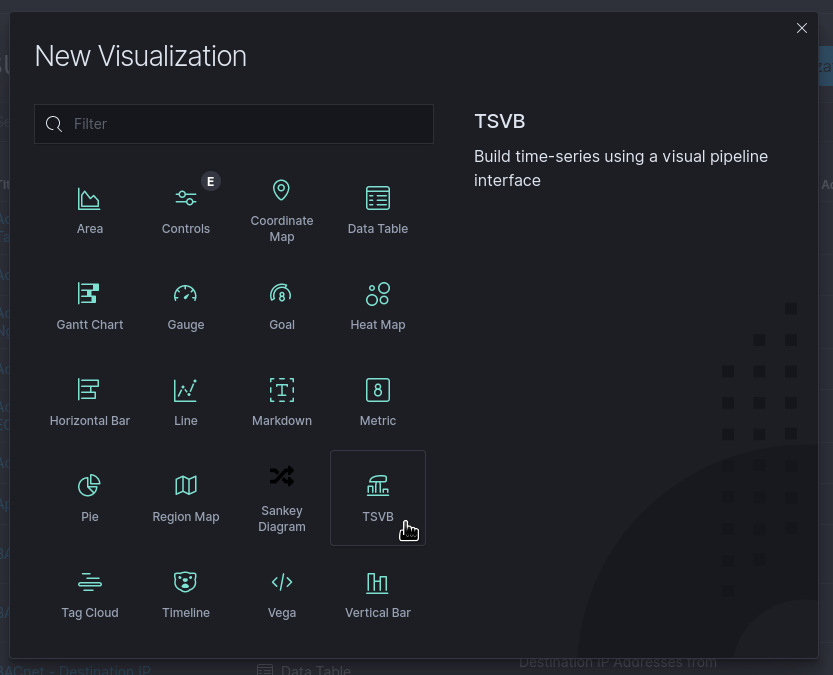The image size is (833, 675).
Task: Click the Filter search field
Action: [234, 123]
